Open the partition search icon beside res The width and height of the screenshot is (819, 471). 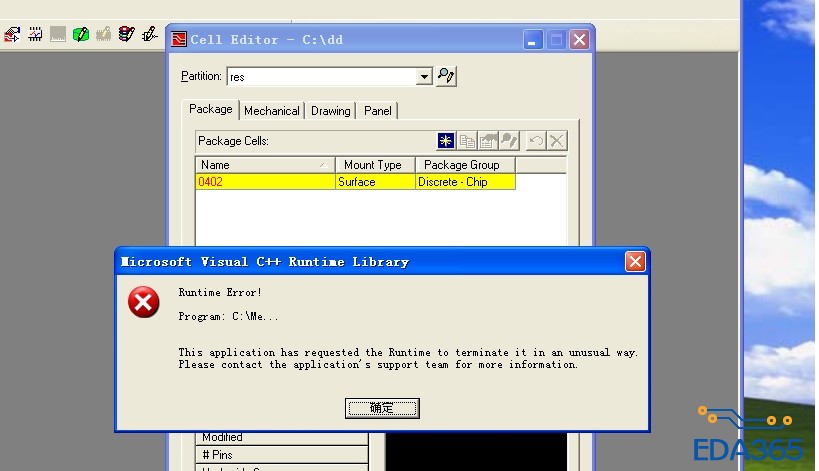(x=446, y=76)
